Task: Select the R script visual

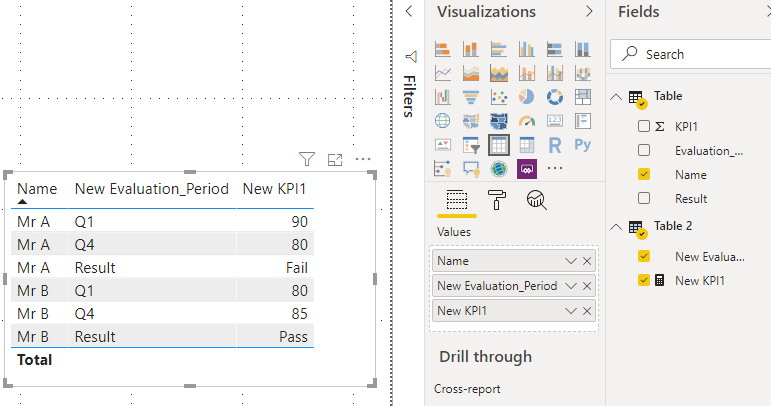Action: point(555,145)
